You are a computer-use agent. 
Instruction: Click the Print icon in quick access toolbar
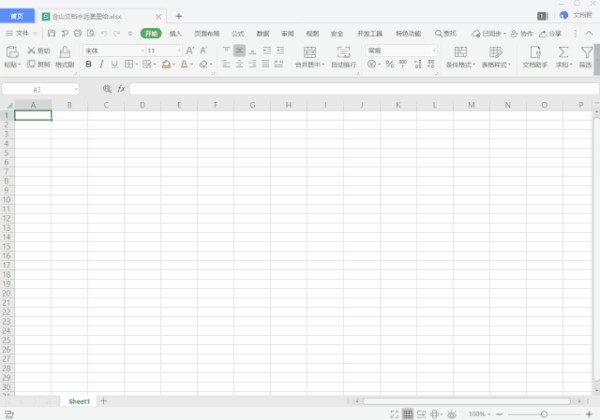78,33
